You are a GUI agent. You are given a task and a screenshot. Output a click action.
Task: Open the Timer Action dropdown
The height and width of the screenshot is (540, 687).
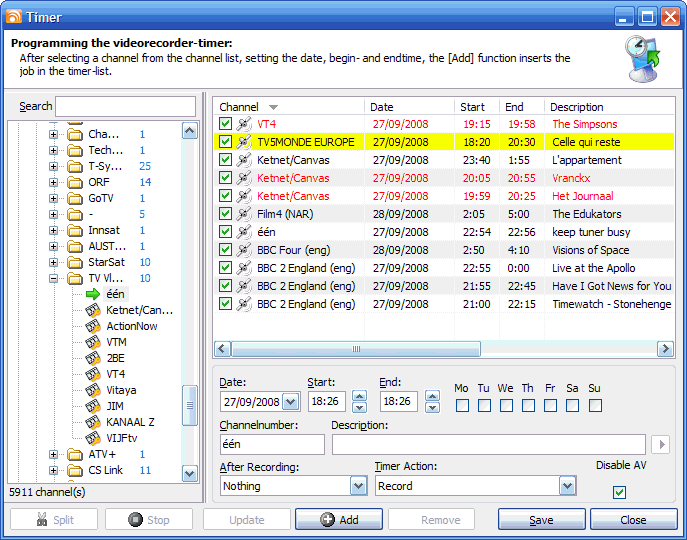567,486
